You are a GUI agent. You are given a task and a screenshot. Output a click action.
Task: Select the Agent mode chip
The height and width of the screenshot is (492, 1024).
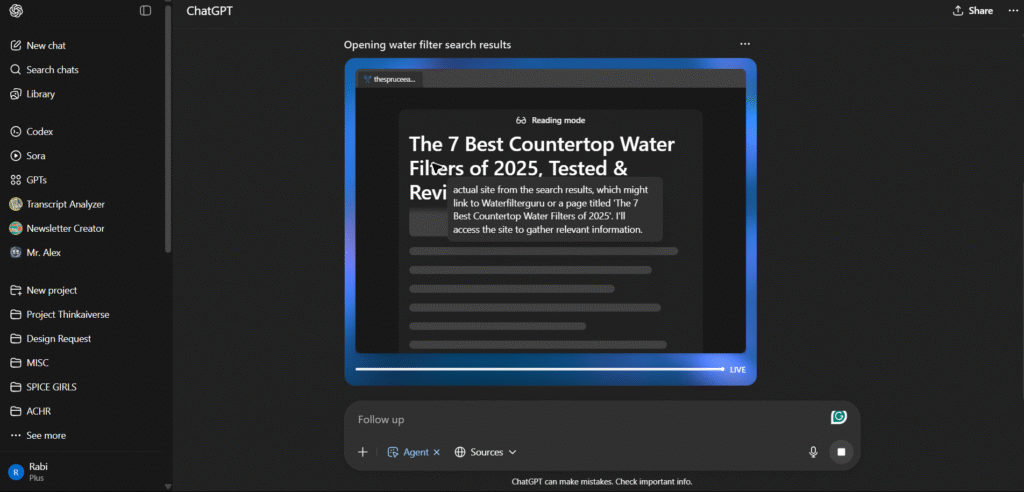click(x=409, y=452)
